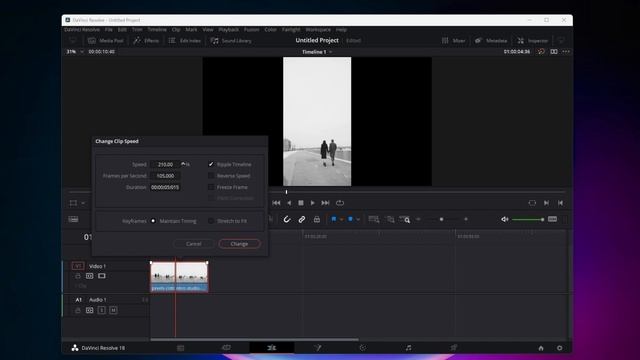The width and height of the screenshot is (640, 360).
Task: Open the Inspector panel
Action: pyautogui.click(x=533, y=40)
